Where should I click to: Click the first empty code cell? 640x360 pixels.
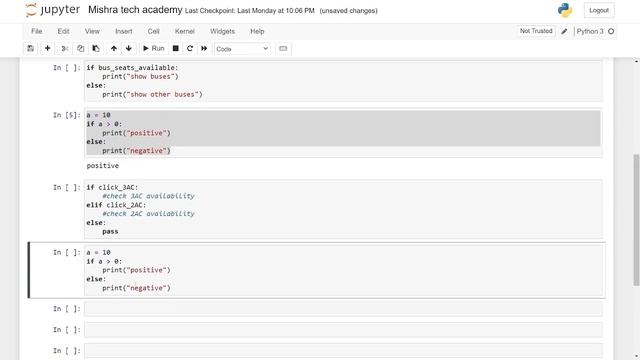coord(343,309)
